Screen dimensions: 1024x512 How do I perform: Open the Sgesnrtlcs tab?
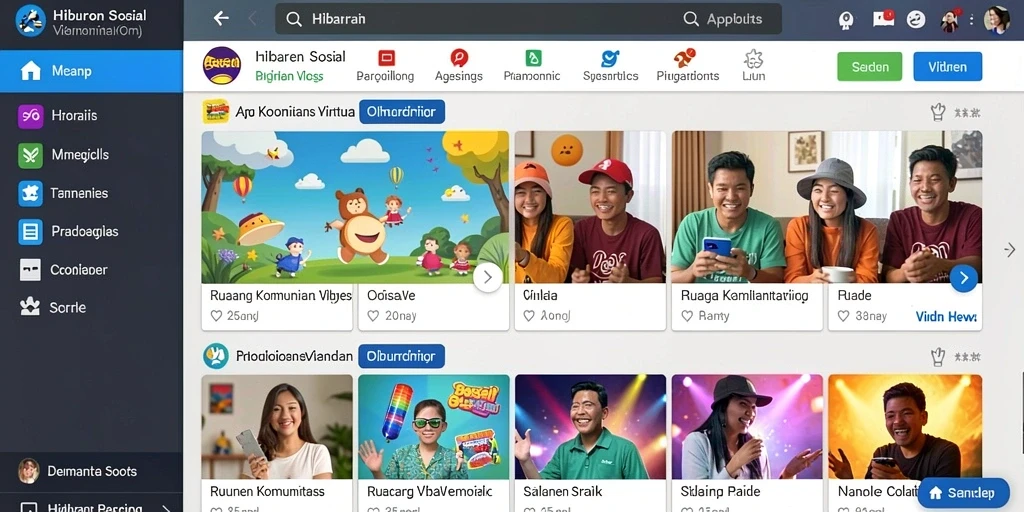tap(610, 67)
